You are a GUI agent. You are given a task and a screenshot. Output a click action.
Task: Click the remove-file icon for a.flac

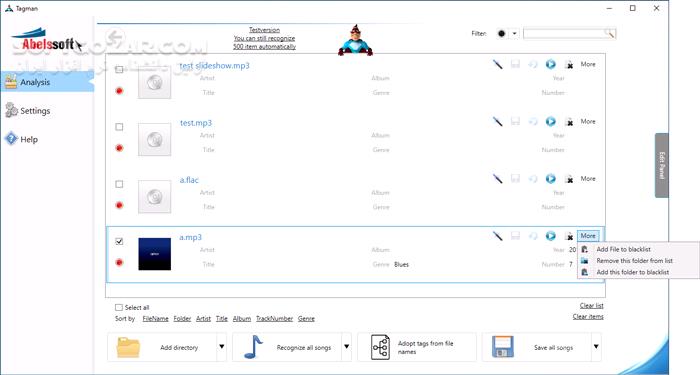pyautogui.click(x=569, y=179)
